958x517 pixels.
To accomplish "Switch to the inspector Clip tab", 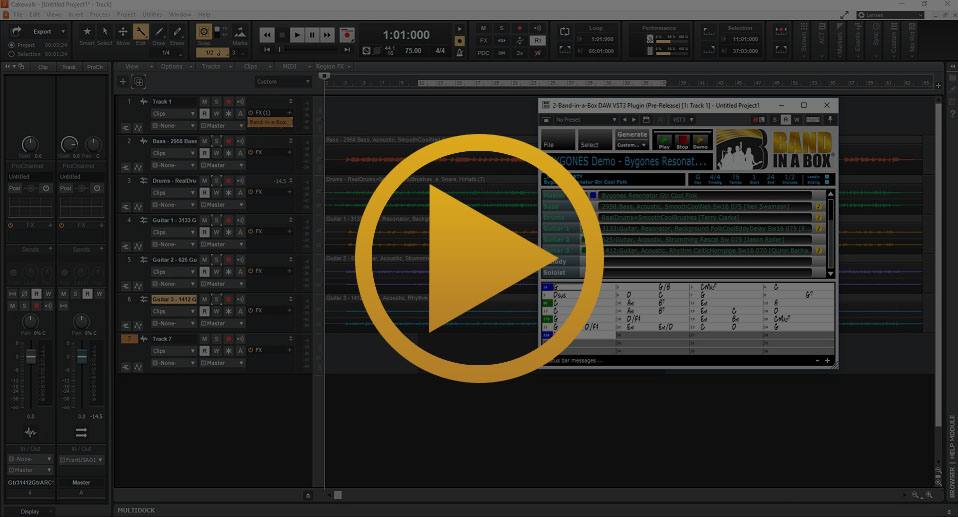I will point(43,67).
